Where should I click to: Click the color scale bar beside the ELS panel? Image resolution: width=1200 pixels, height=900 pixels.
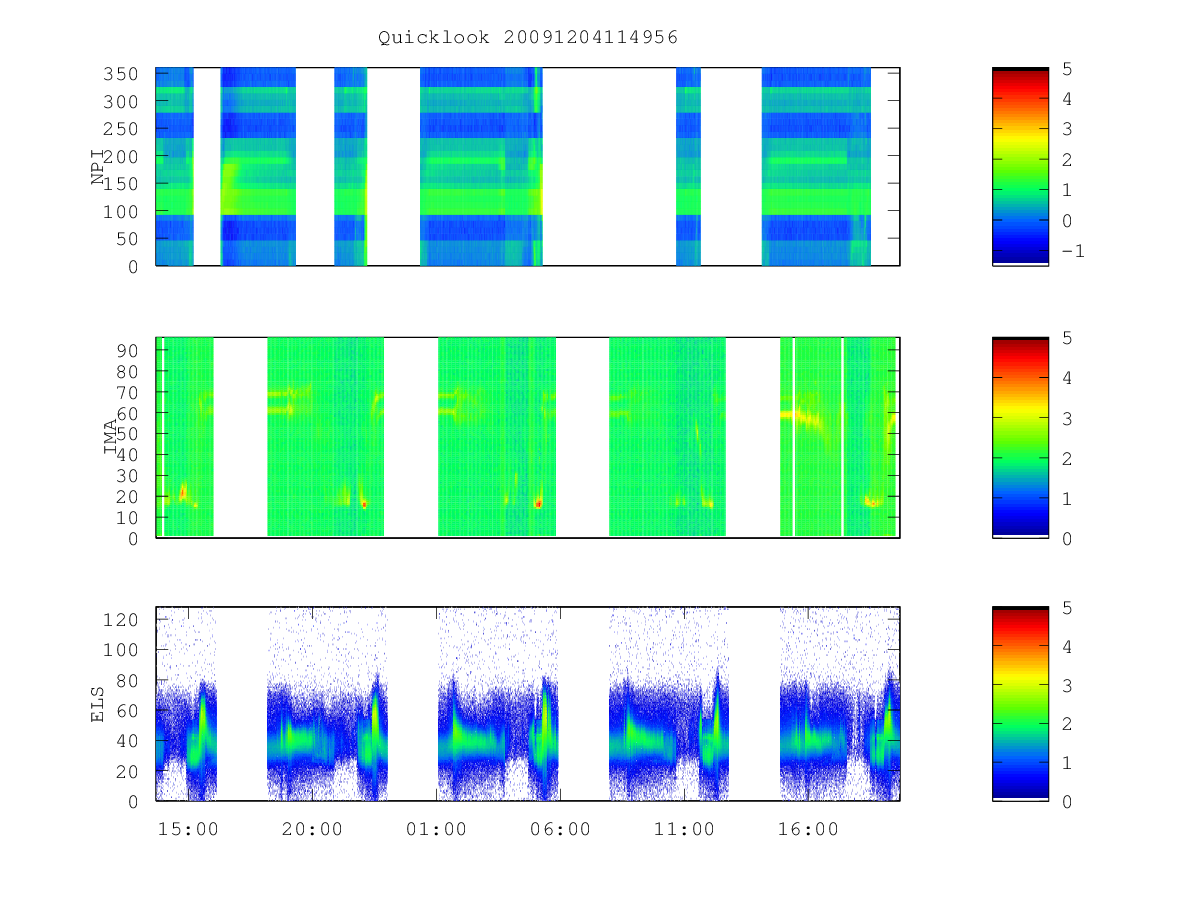click(x=1020, y=704)
